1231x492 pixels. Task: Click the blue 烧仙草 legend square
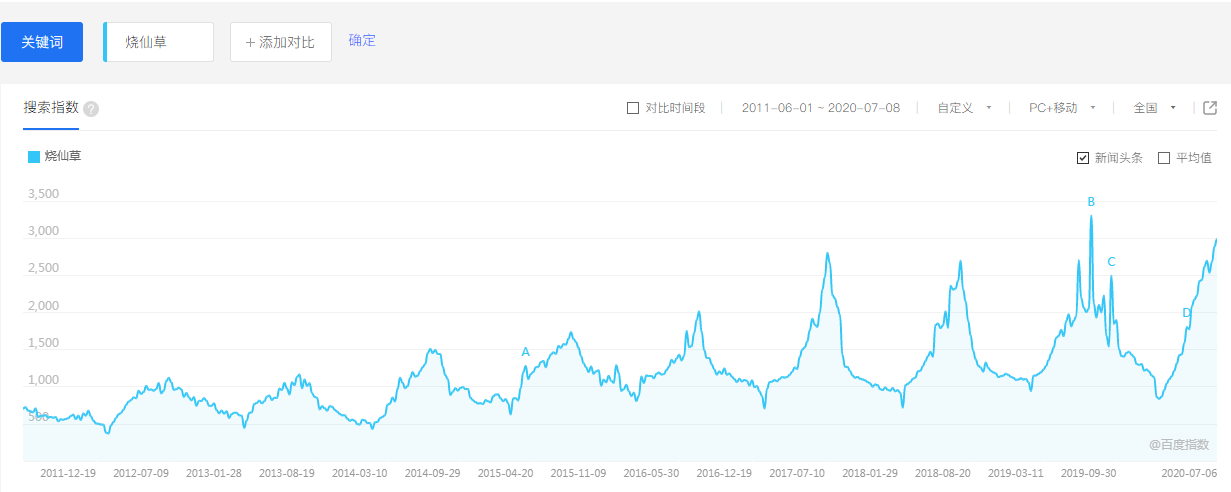[34, 156]
